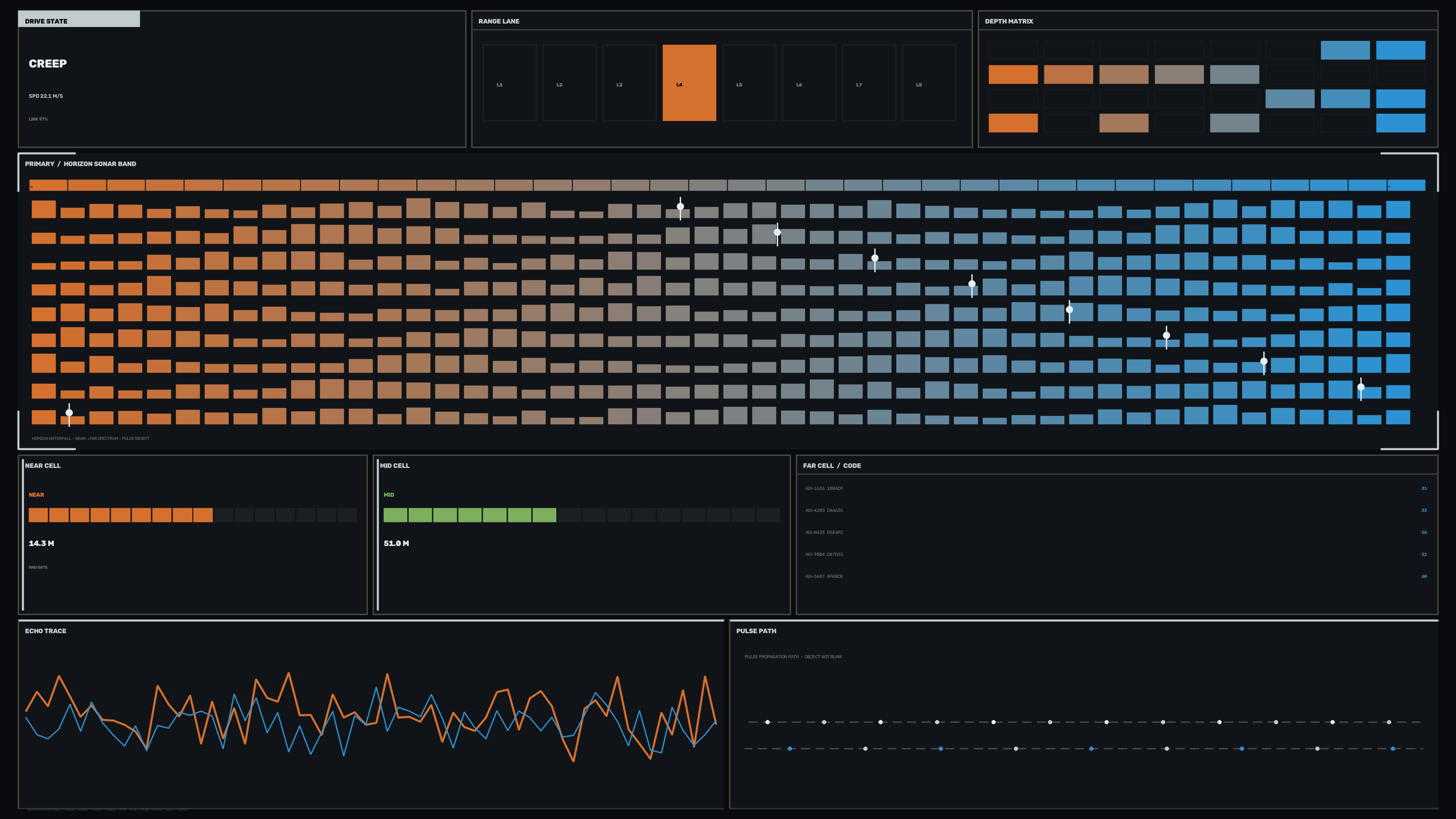
Task: Click the pulse marker on the bottom sonar row
Action: coord(69,413)
